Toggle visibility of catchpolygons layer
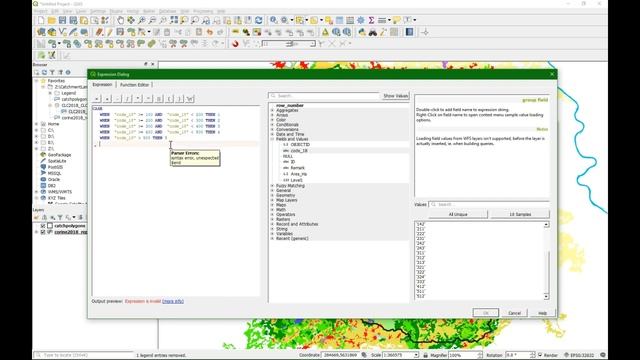The height and width of the screenshot is (360, 640). click(43, 226)
